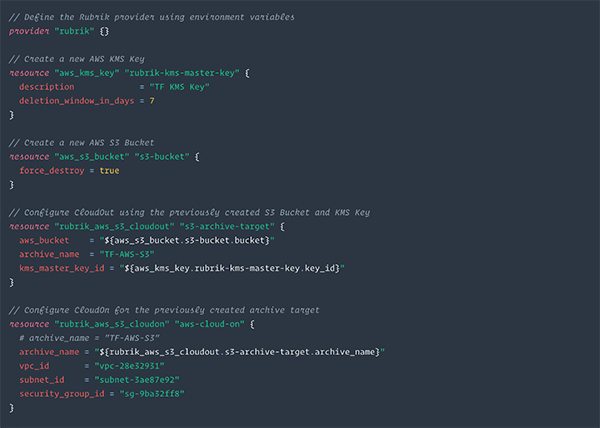600x428 pixels.
Task: Click the subnet_id value "subnet-3ae87e92"
Action: [137, 380]
